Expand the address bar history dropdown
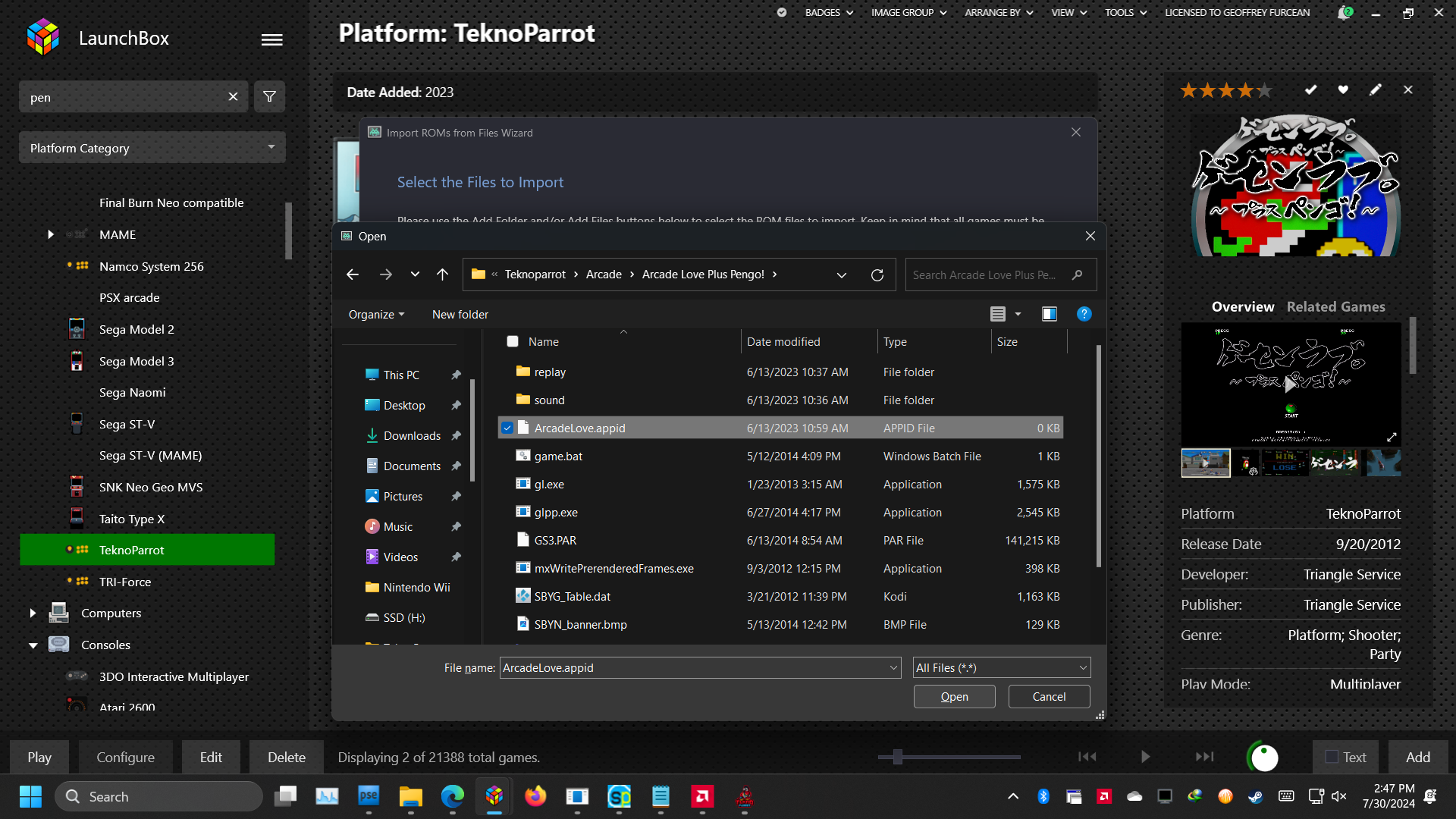Screen dimensions: 1456x819 (842, 275)
